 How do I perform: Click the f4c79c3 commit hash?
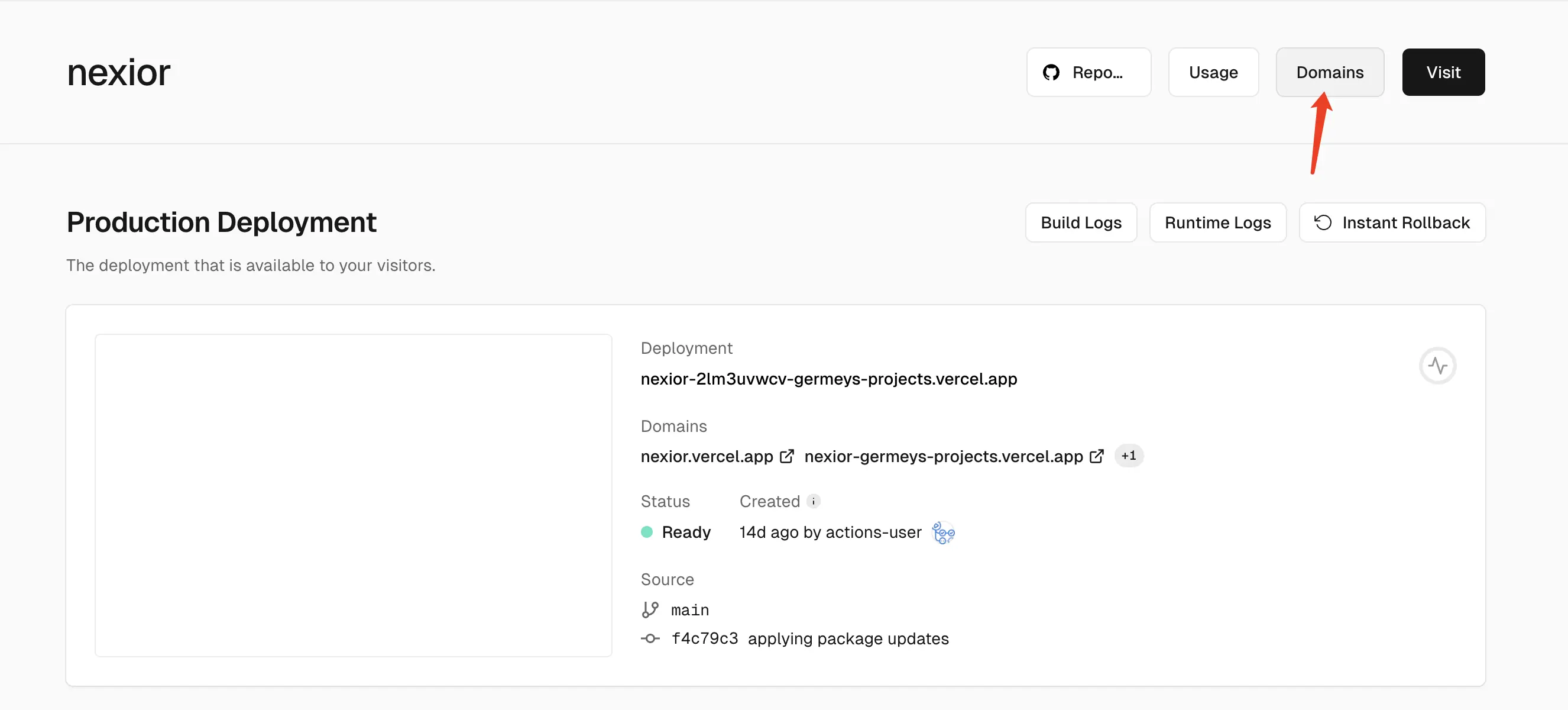[704, 638]
